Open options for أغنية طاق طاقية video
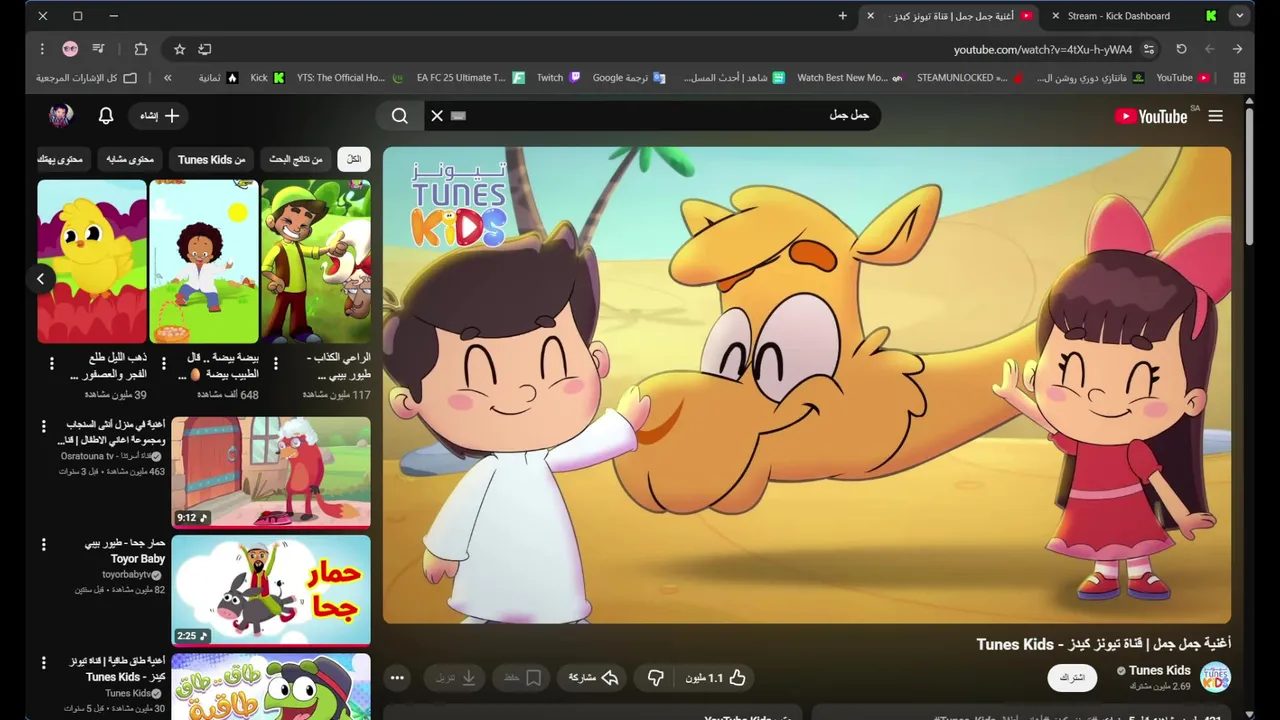This screenshot has height=720, width=1280. click(43, 663)
